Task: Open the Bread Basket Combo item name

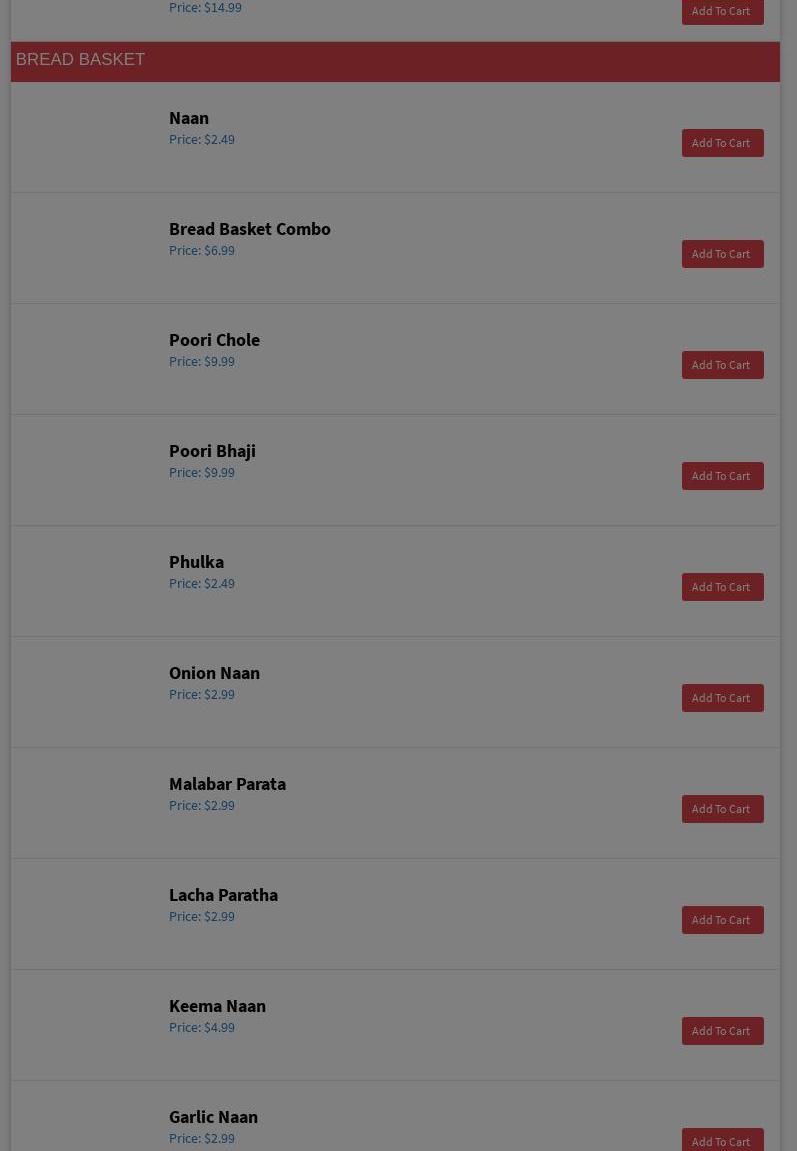Action: [x=249, y=229]
